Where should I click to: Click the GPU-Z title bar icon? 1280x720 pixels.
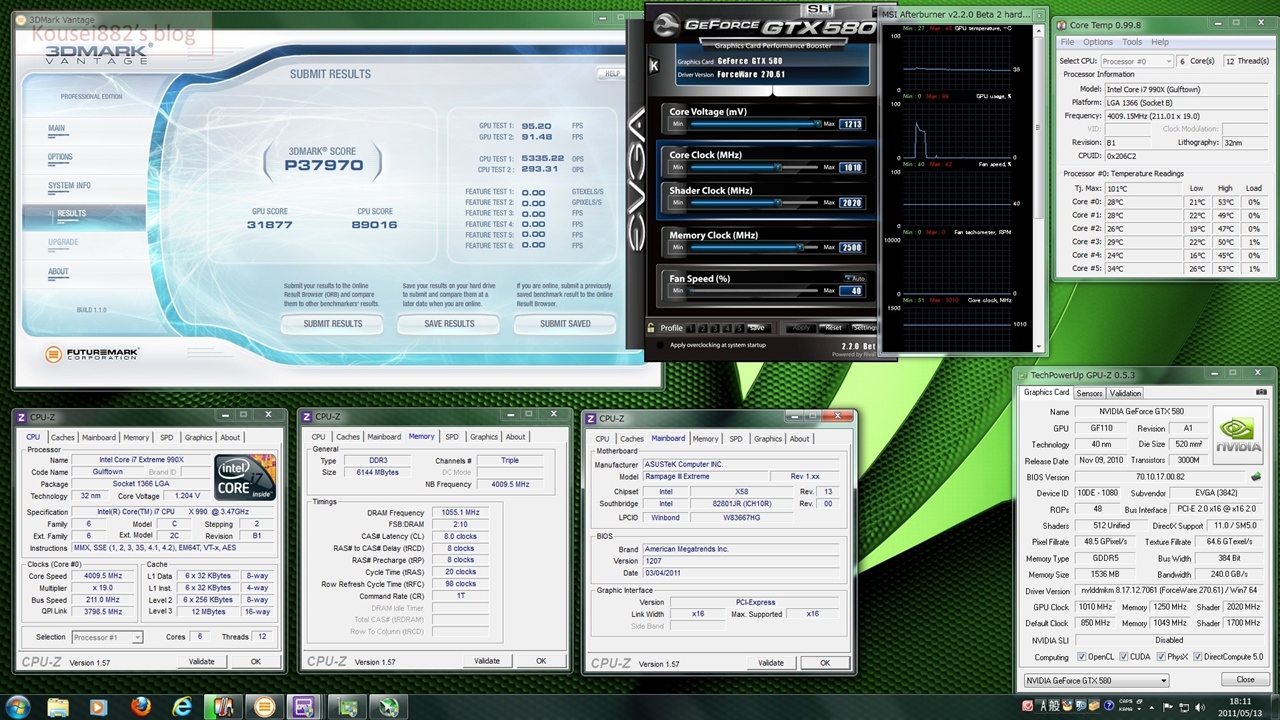pyautogui.click(x=1022, y=375)
